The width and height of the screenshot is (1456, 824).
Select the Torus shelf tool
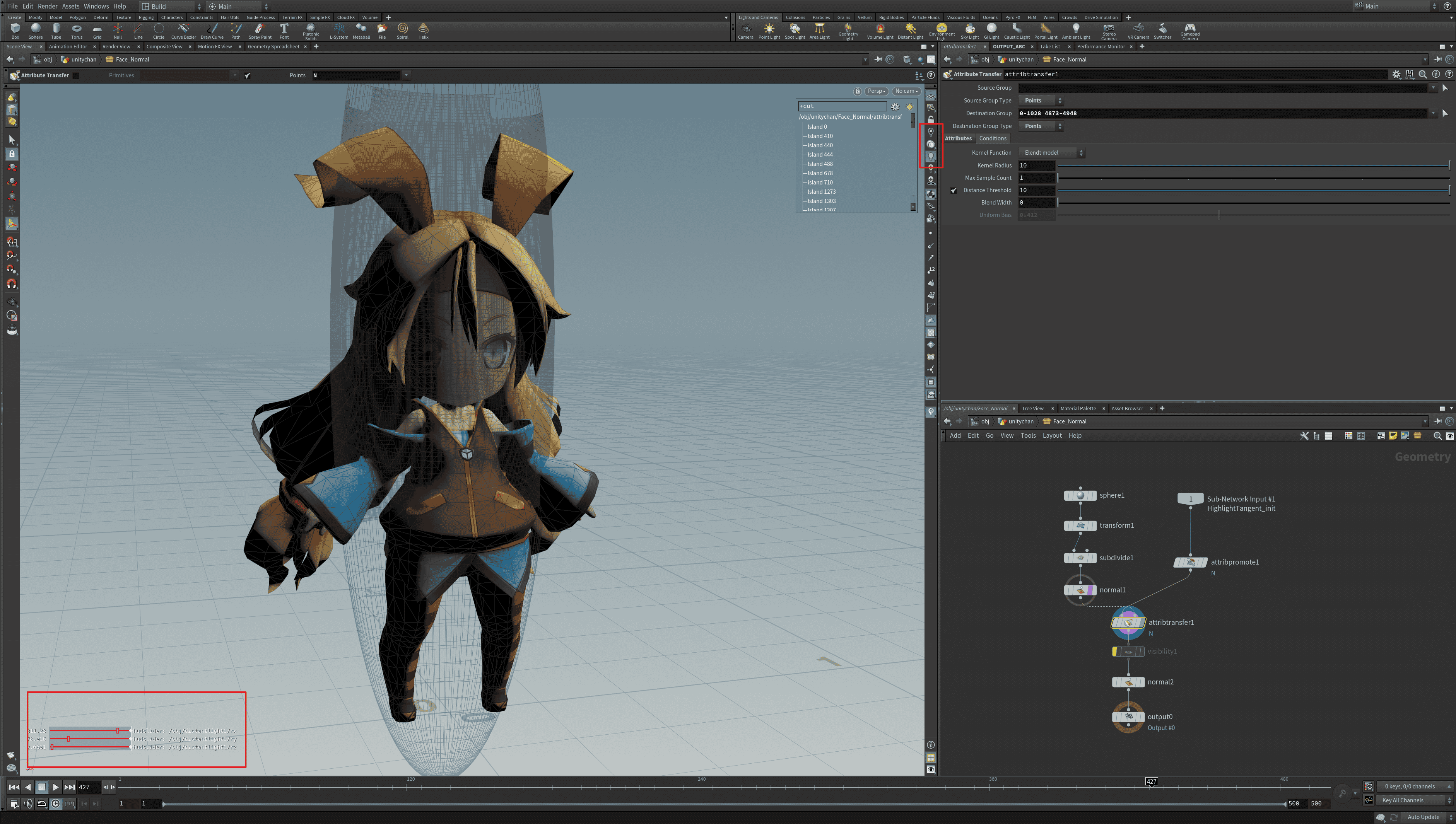coord(77,31)
